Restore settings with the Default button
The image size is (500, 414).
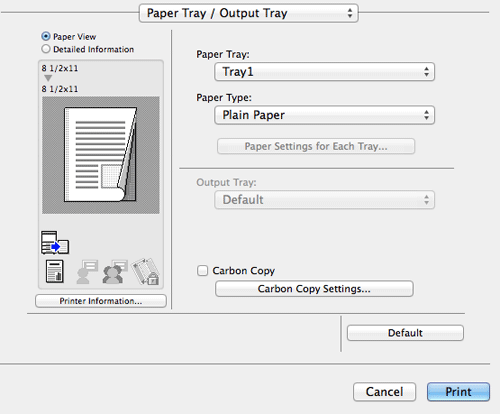click(405, 333)
